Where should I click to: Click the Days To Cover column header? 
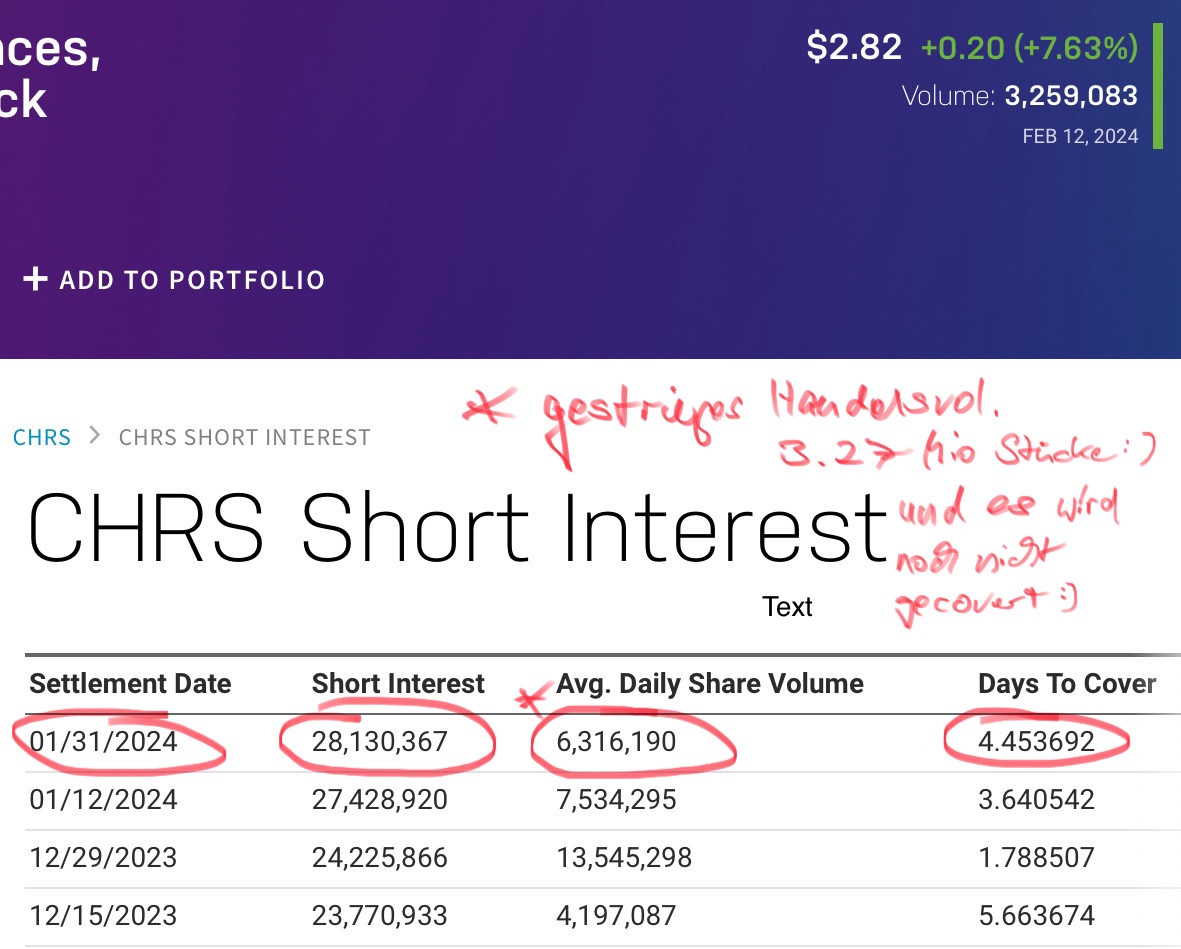[x=1067, y=683]
